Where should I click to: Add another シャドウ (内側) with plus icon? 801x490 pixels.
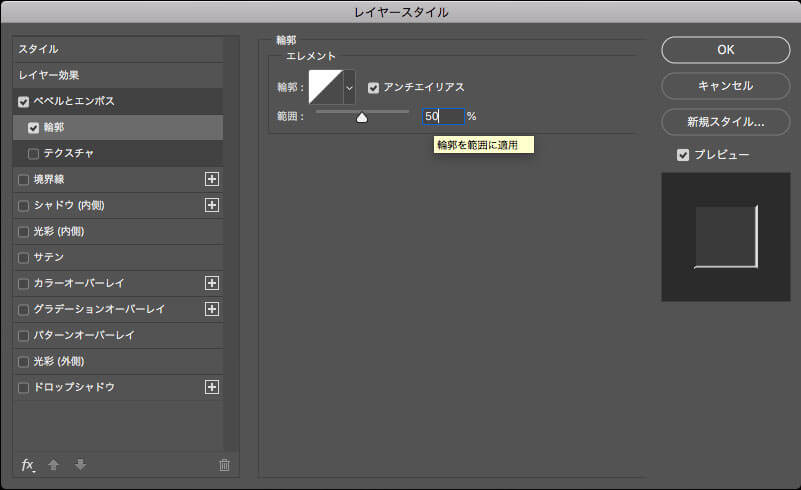[212, 205]
